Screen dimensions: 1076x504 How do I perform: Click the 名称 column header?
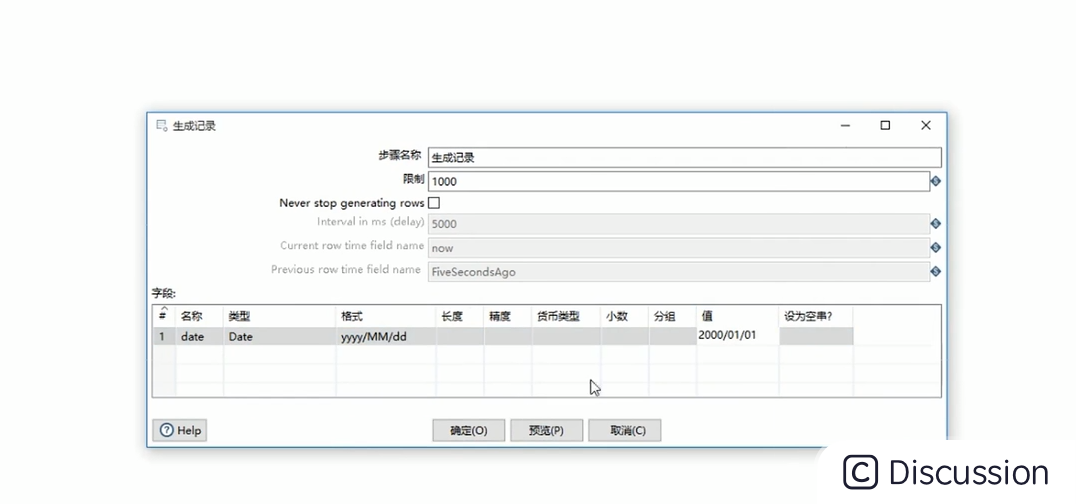point(200,316)
